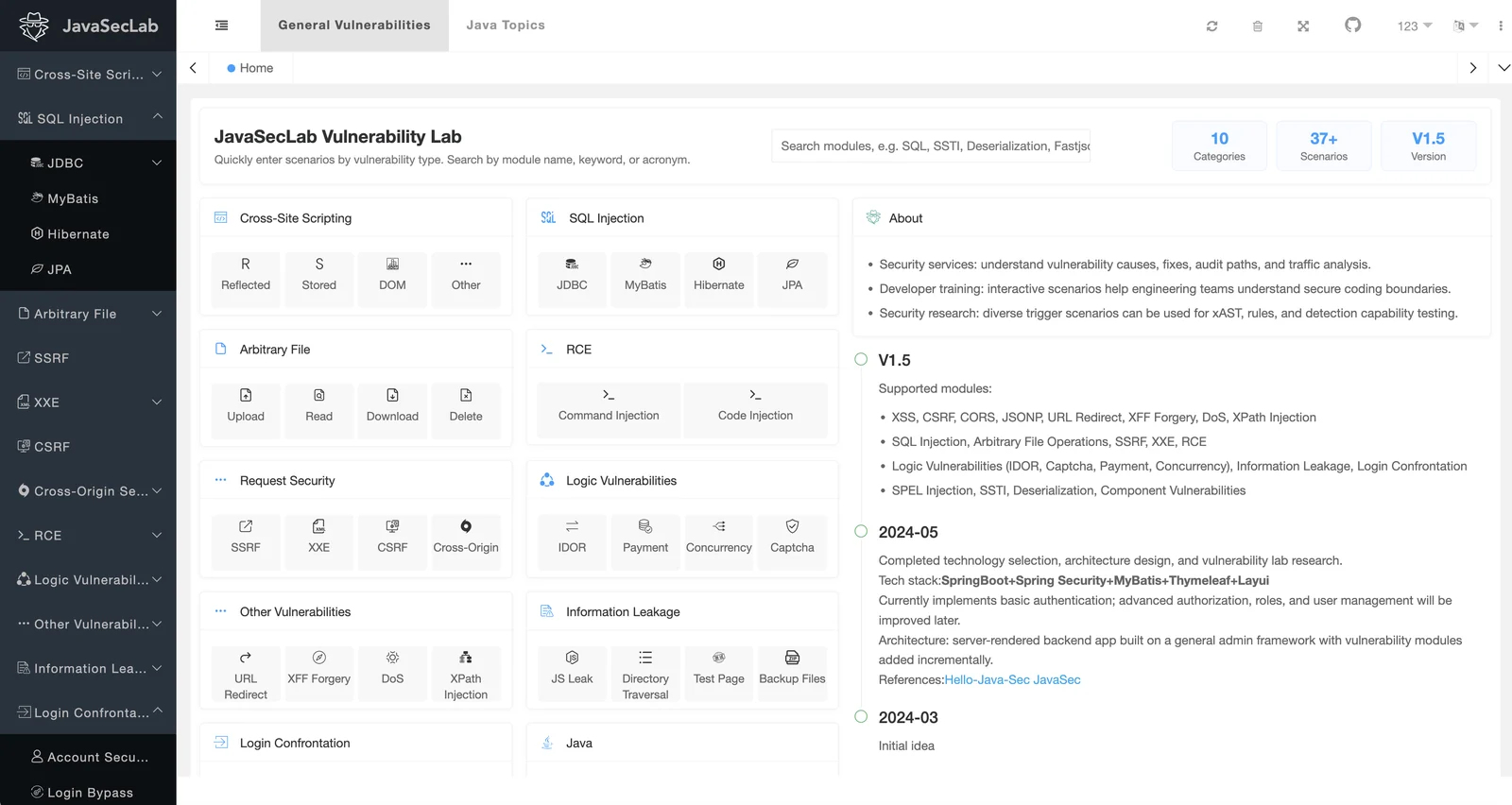Open Hibernate in sidebar
Screen dimensions: 1512x805
[x=88, y=234]
